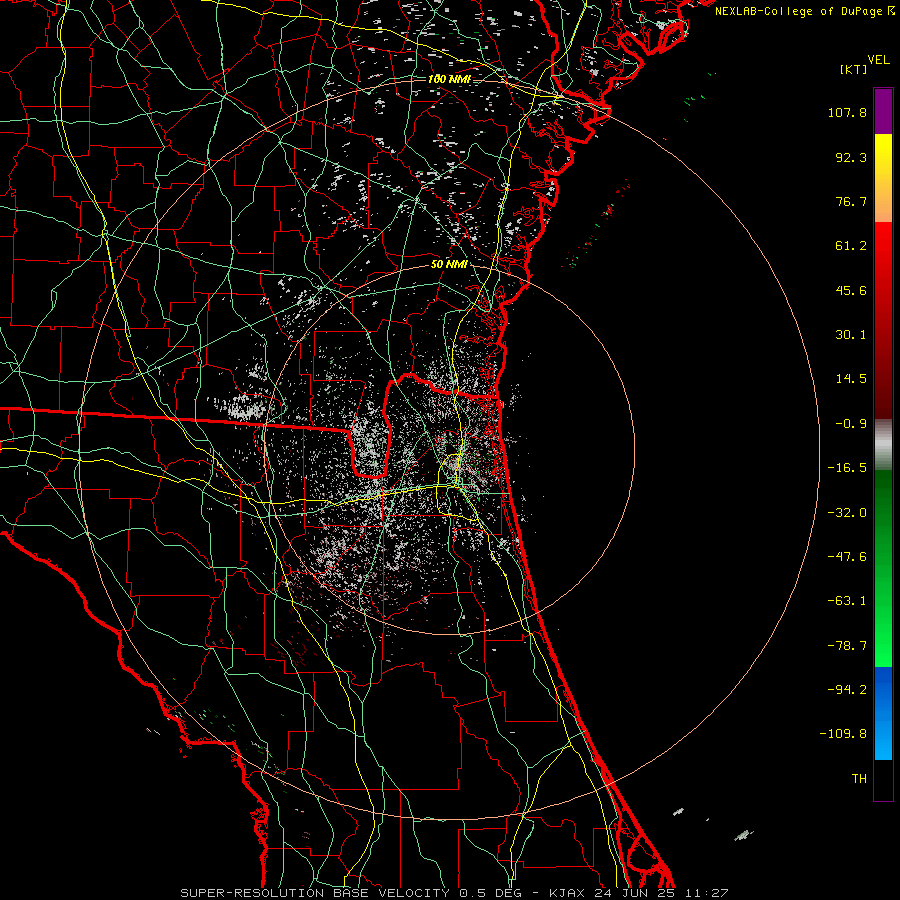Click the -78.7 velocity scale value
Screen dimensions: 900x900
point(847,646)
